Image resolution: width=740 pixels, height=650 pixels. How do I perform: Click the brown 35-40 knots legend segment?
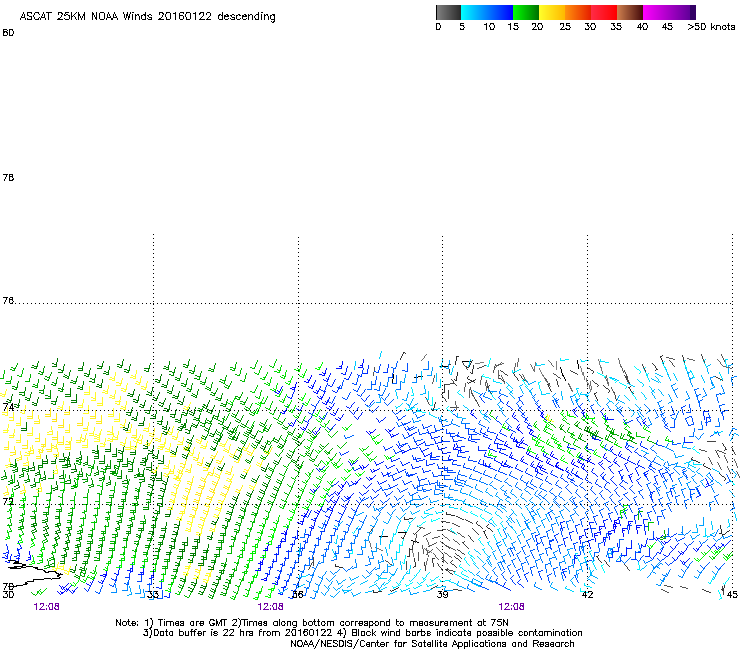pos(630,12)
